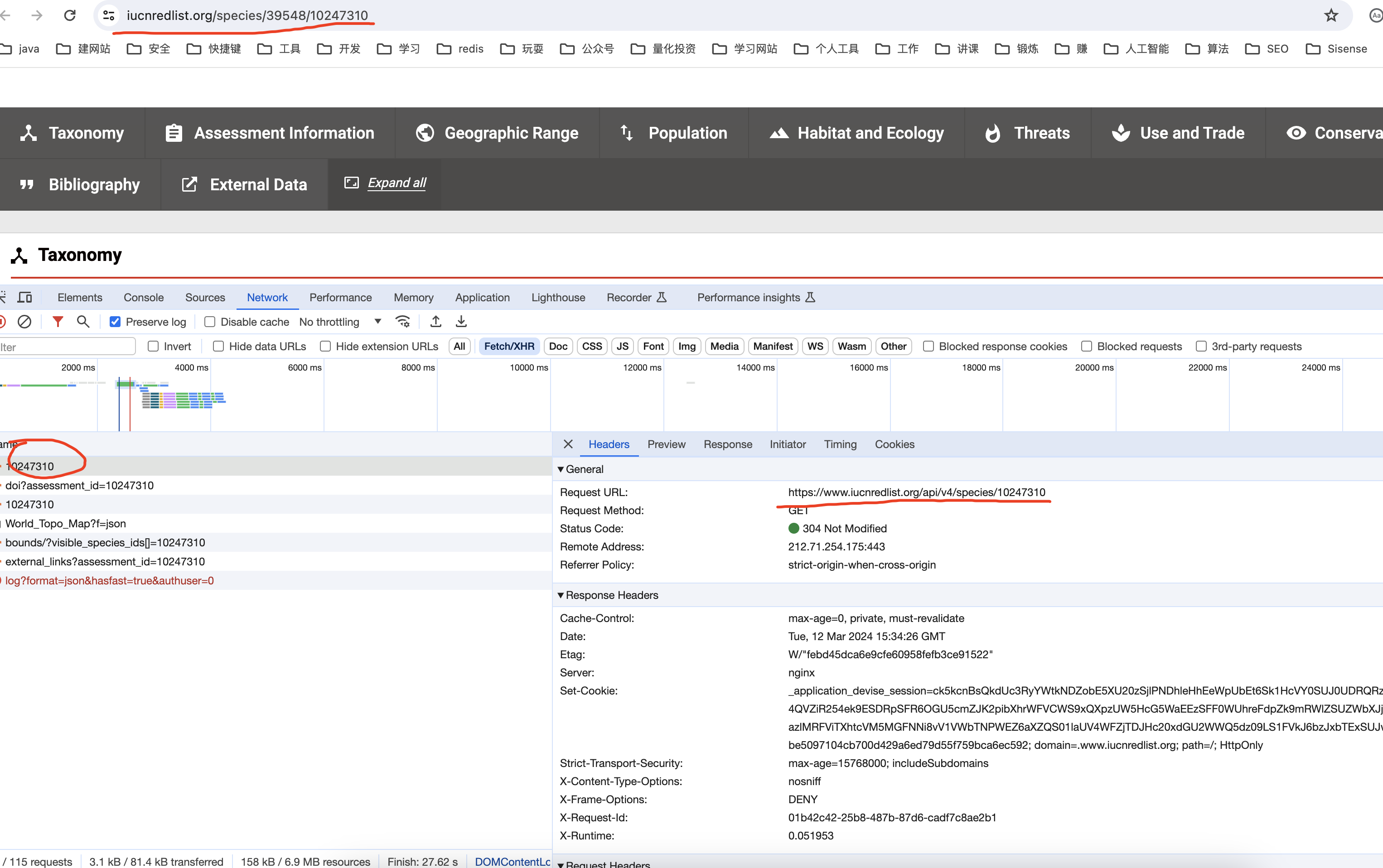Uncheck the Preserve log checkbox

(116, 322)
